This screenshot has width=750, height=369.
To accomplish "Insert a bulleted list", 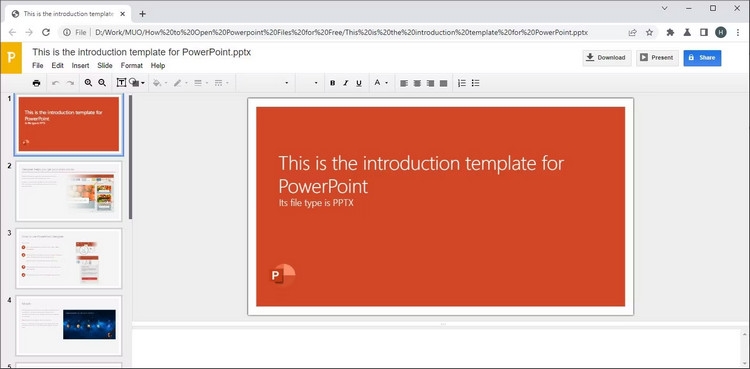I will tap(475, 83).
